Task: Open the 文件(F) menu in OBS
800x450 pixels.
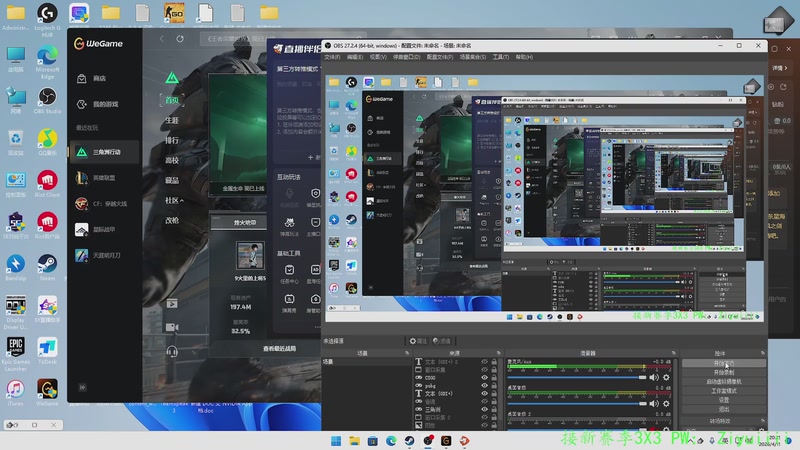Action: 332,57
